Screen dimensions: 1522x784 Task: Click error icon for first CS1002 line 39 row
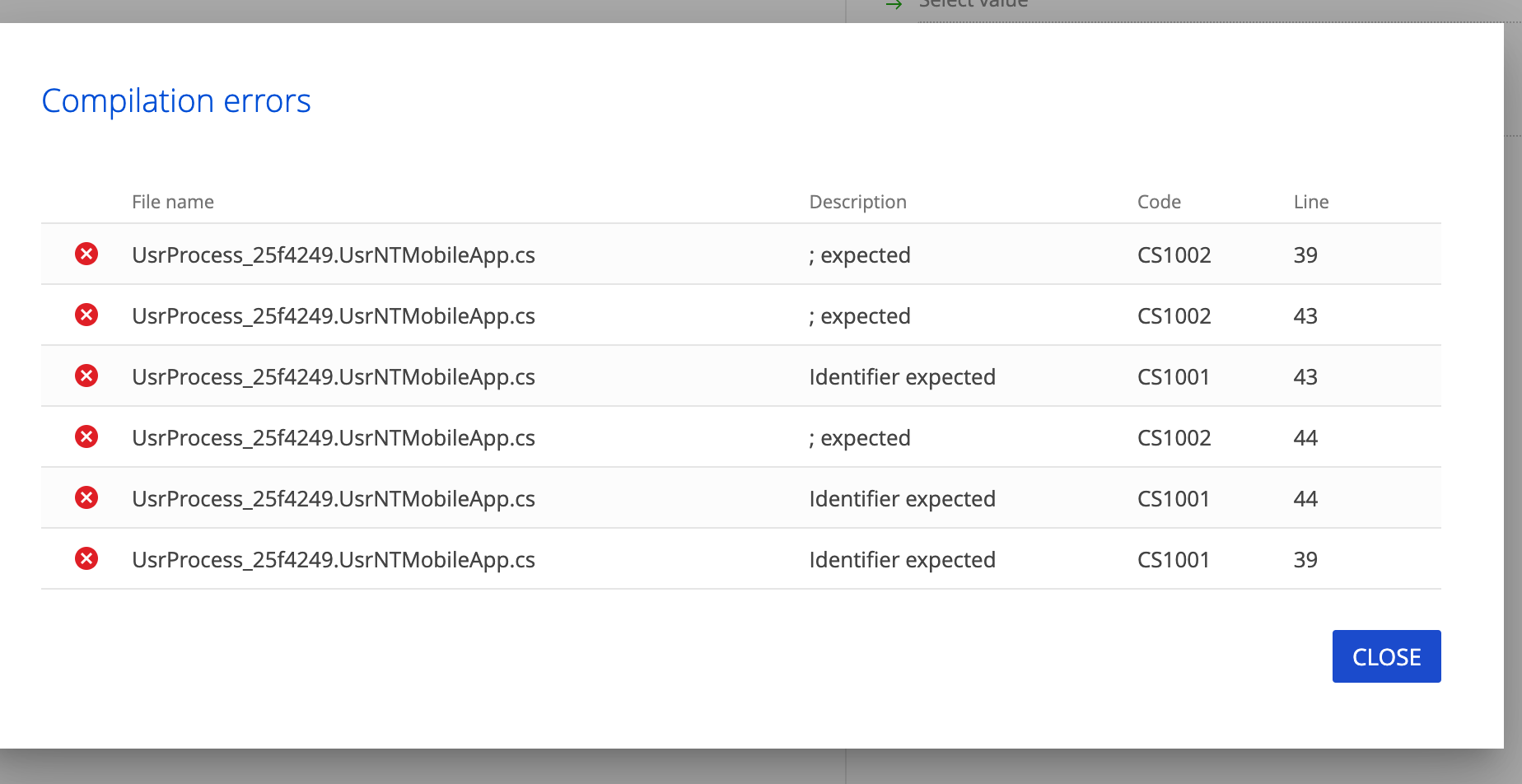point(86,254)
